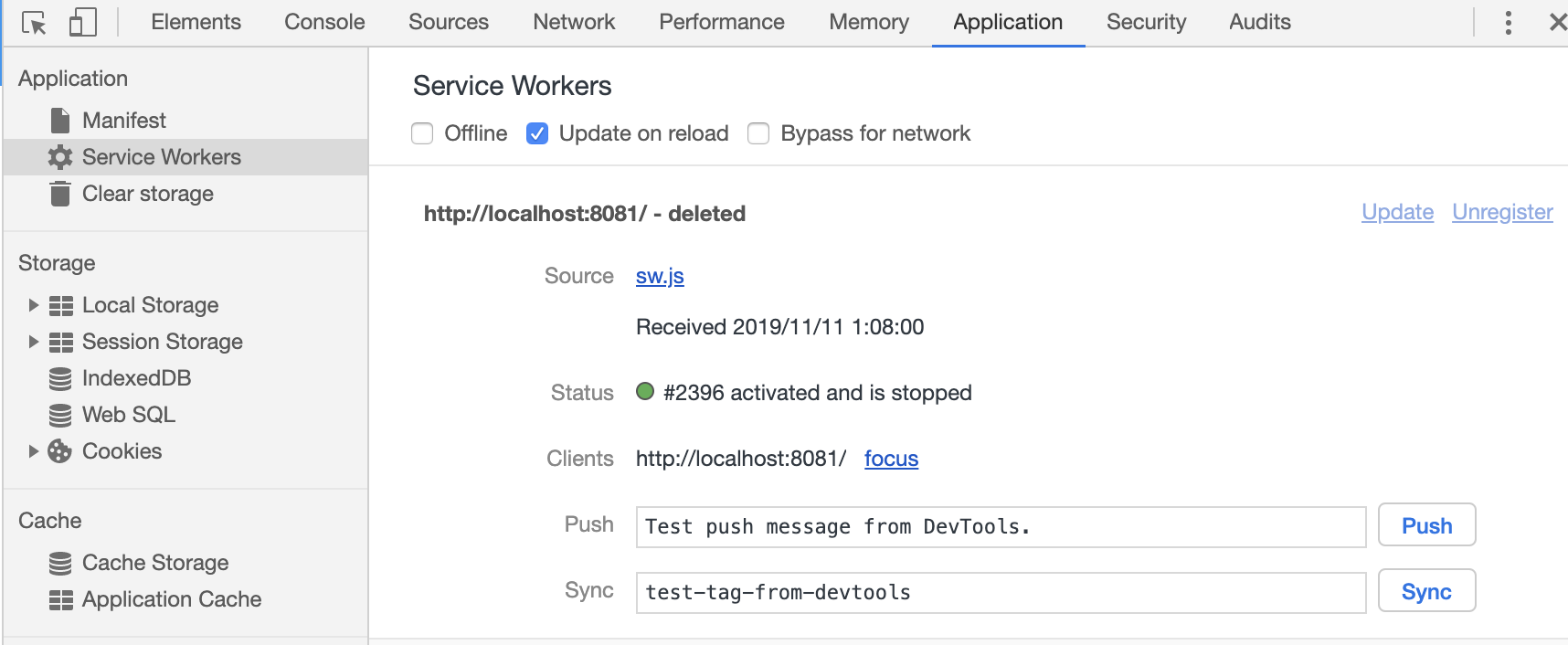The width and height of the screenshot is (1568, 645).
Task: Click the inspect element picker icon
Action: pos(34,23)
